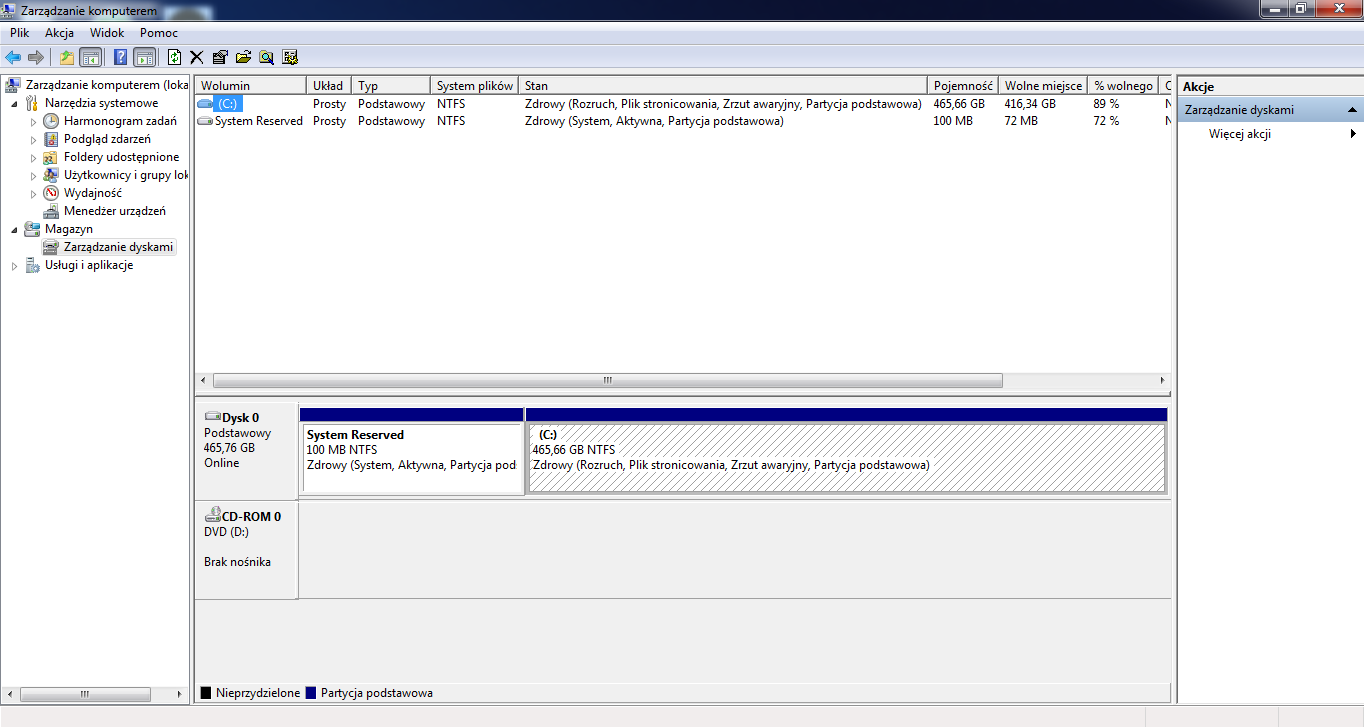
Task: Click the Magazyn storage icon
Action: pyautogui.click(x=32, y=229)
